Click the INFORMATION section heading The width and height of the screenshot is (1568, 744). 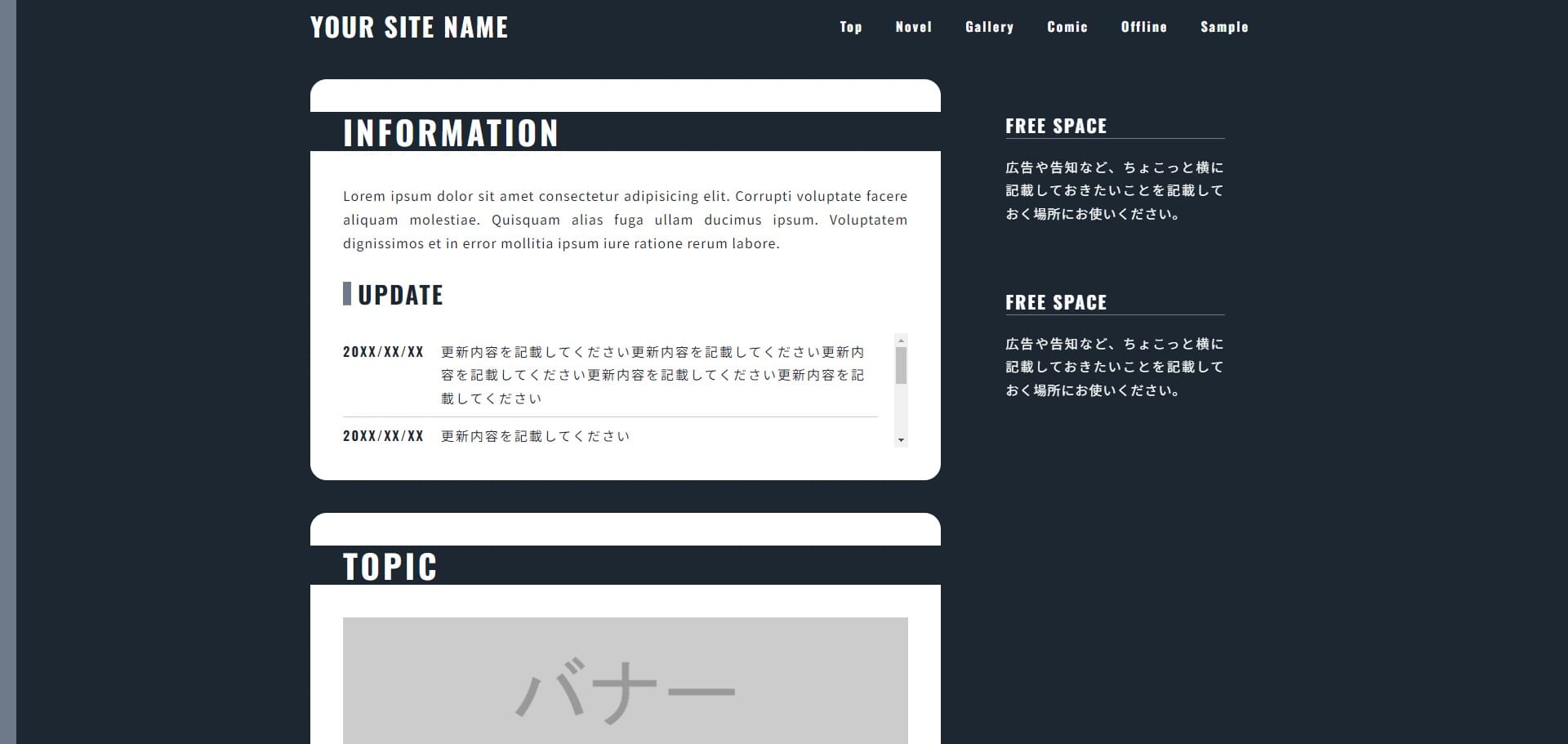450,133
